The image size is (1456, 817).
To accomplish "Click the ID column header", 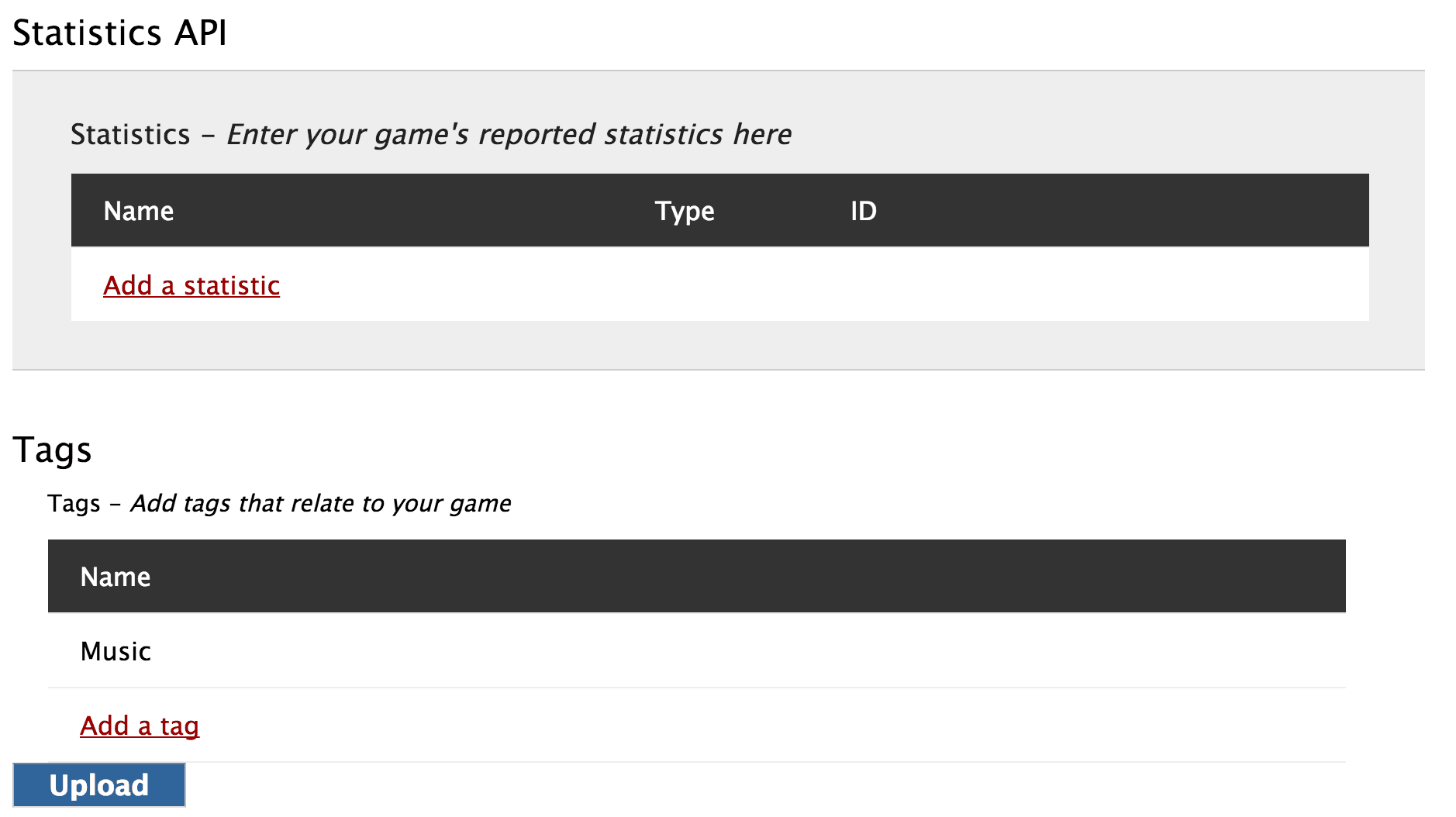I will tap(863, 211).
